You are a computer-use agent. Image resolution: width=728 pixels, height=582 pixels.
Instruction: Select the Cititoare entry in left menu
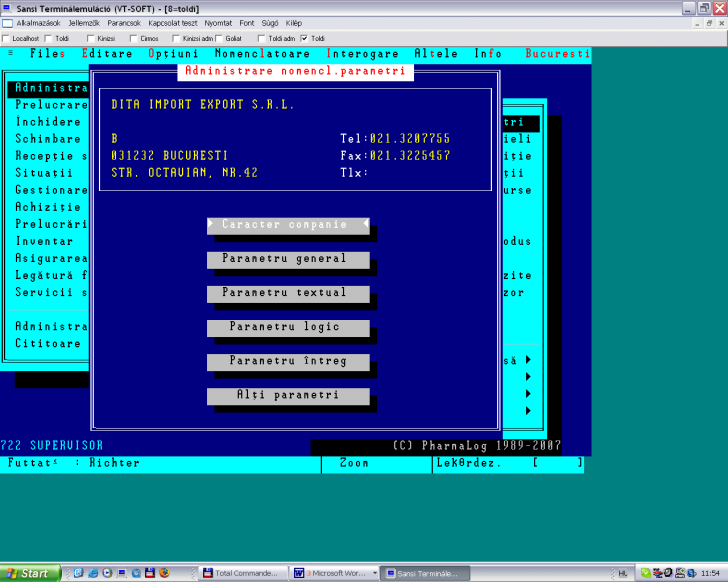pos(48,343)
